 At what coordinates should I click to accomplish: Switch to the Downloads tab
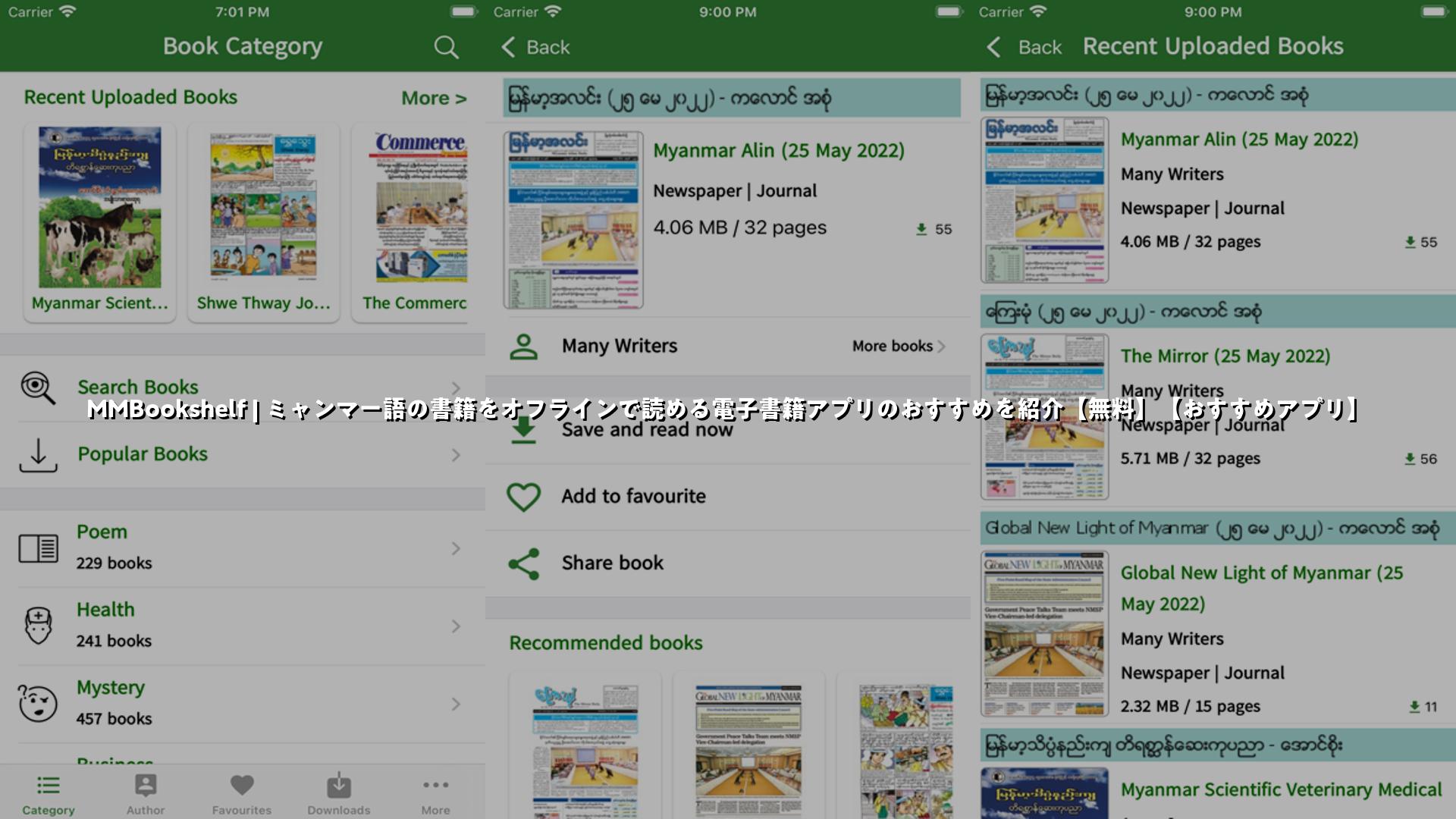[x=339, y=794]
